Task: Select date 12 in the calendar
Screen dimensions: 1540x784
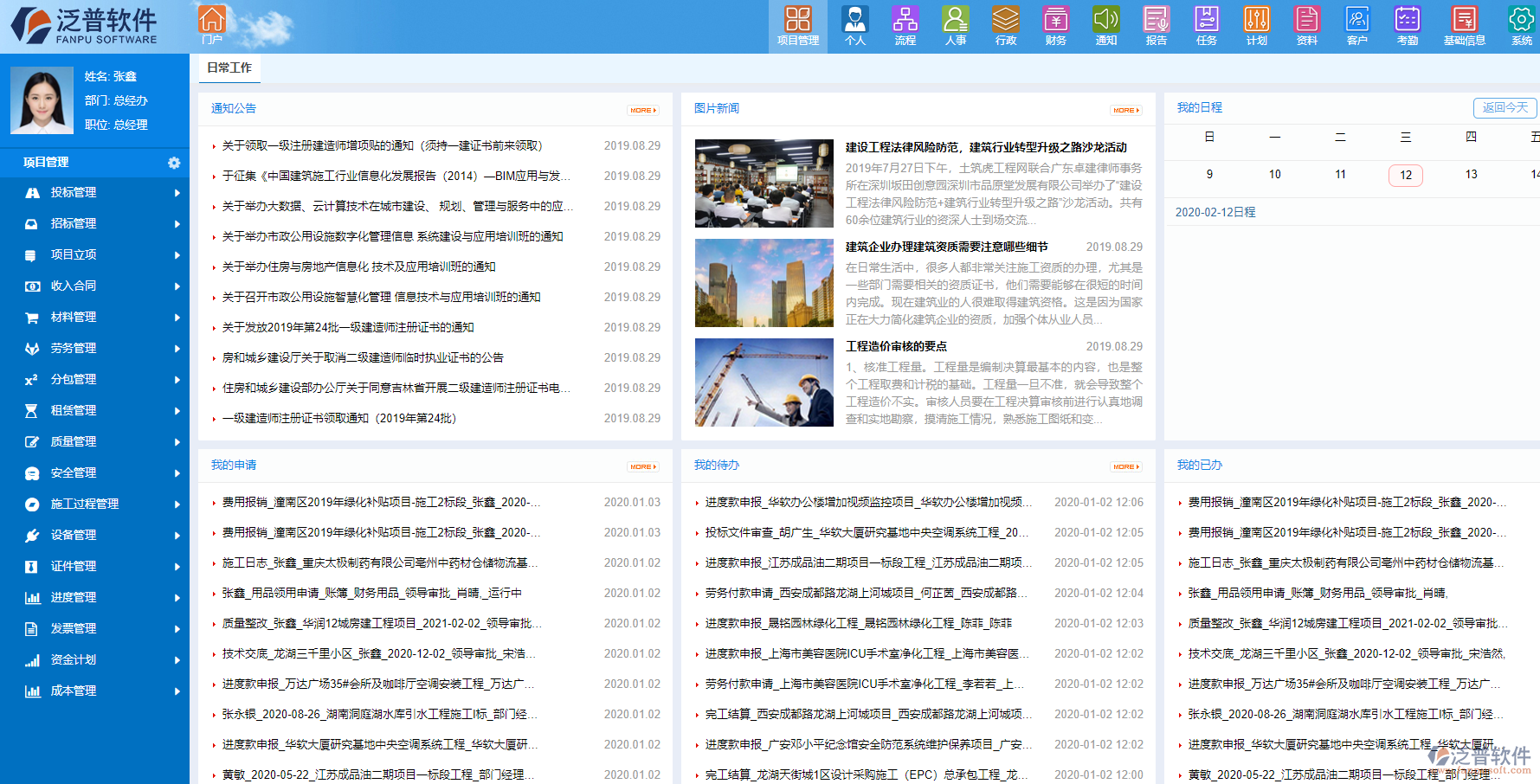Action: point(1406,175)
